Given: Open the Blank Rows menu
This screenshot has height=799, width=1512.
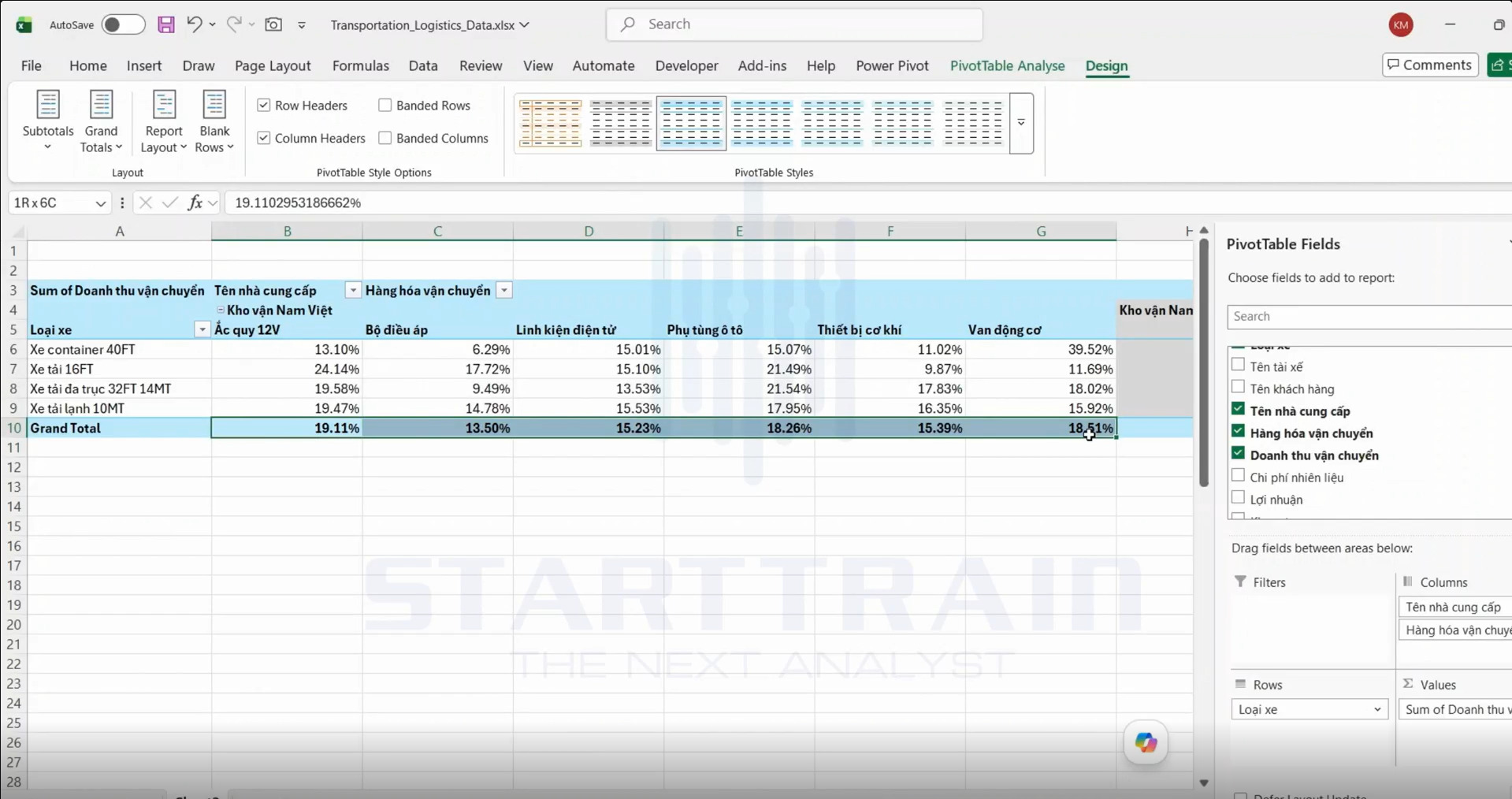Looking at the screenshot, I should [x=214, y=122].
